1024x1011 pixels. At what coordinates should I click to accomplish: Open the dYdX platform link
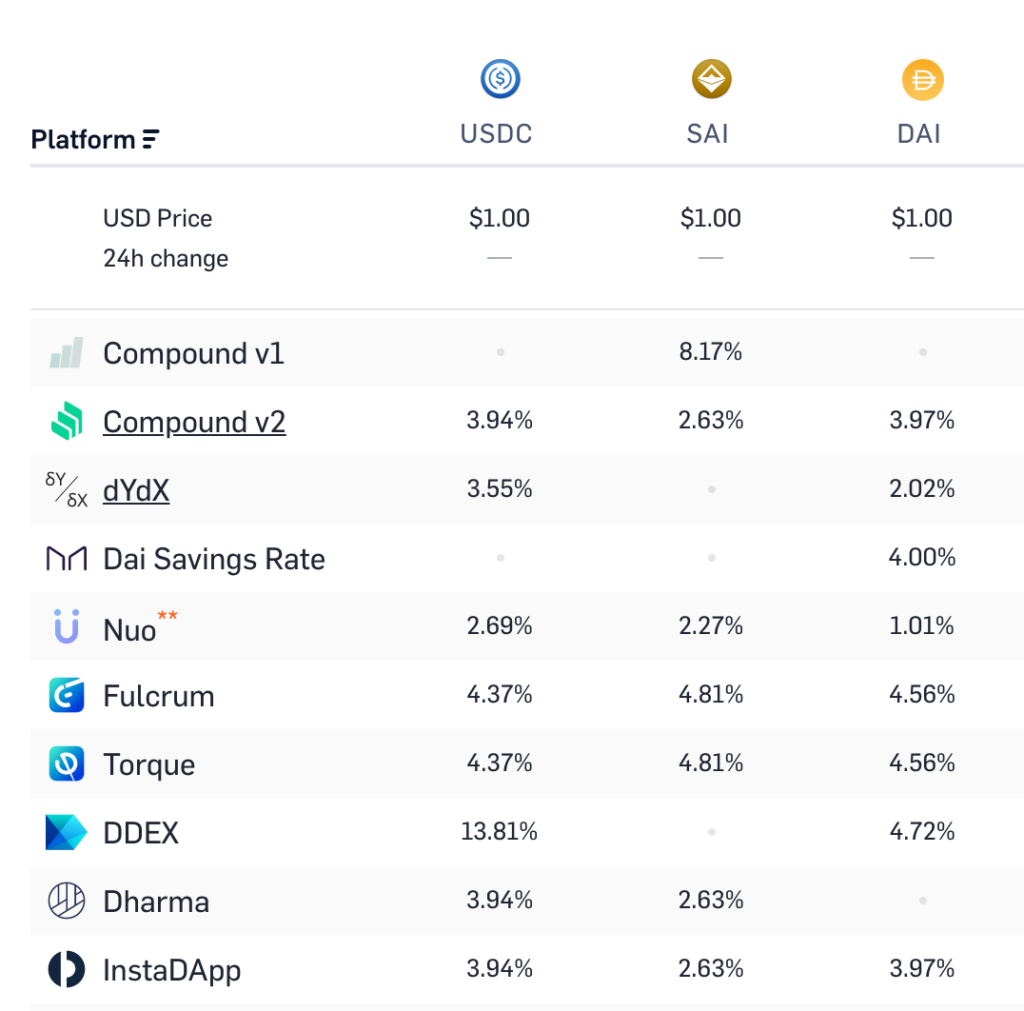point(135,489)
